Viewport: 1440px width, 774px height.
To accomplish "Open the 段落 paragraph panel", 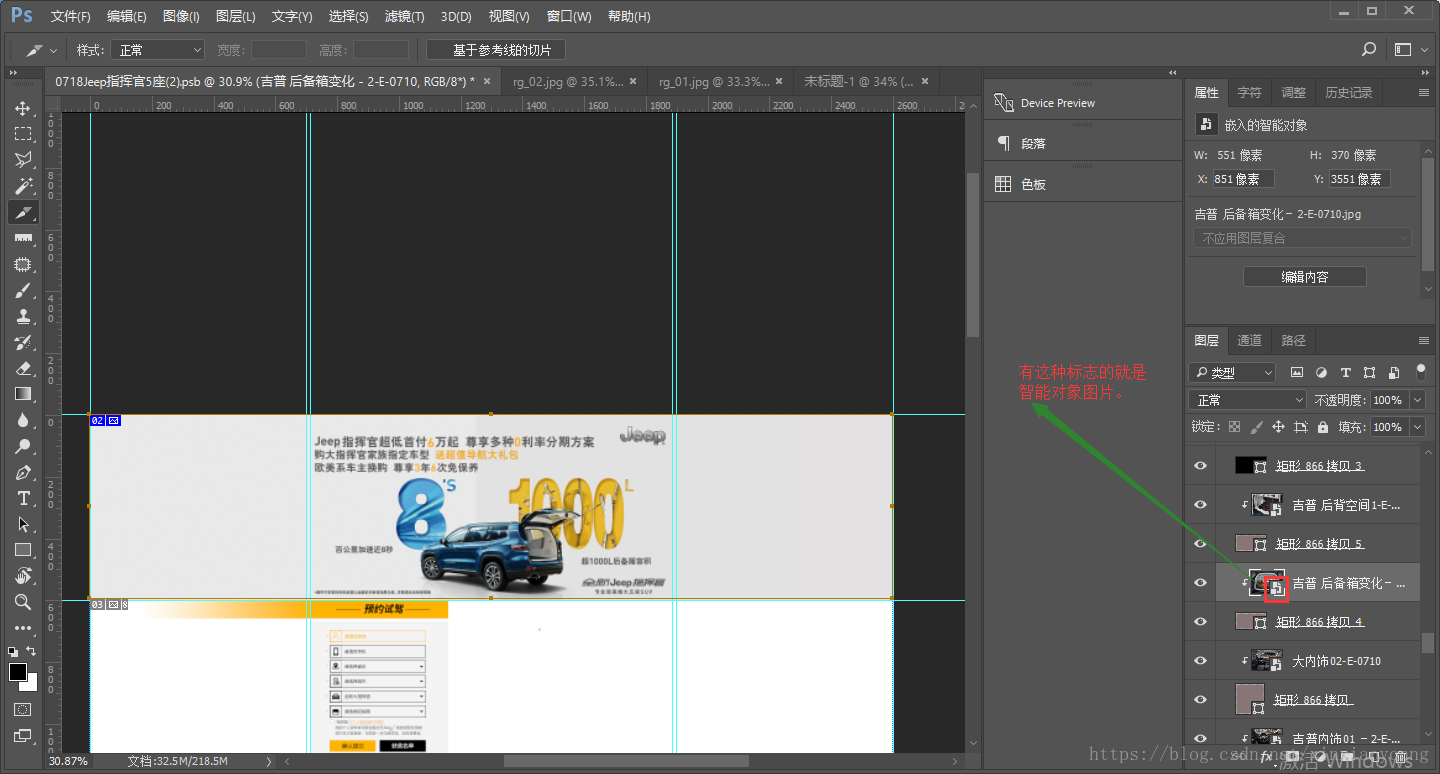I will 1032,144.
